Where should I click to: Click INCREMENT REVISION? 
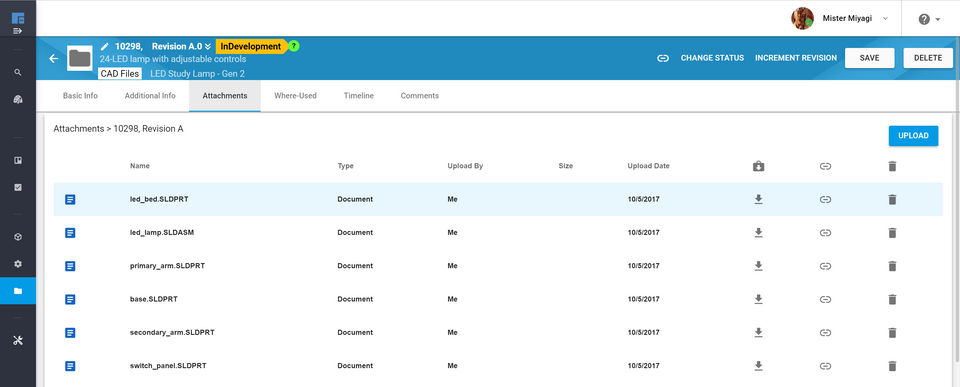795,58
